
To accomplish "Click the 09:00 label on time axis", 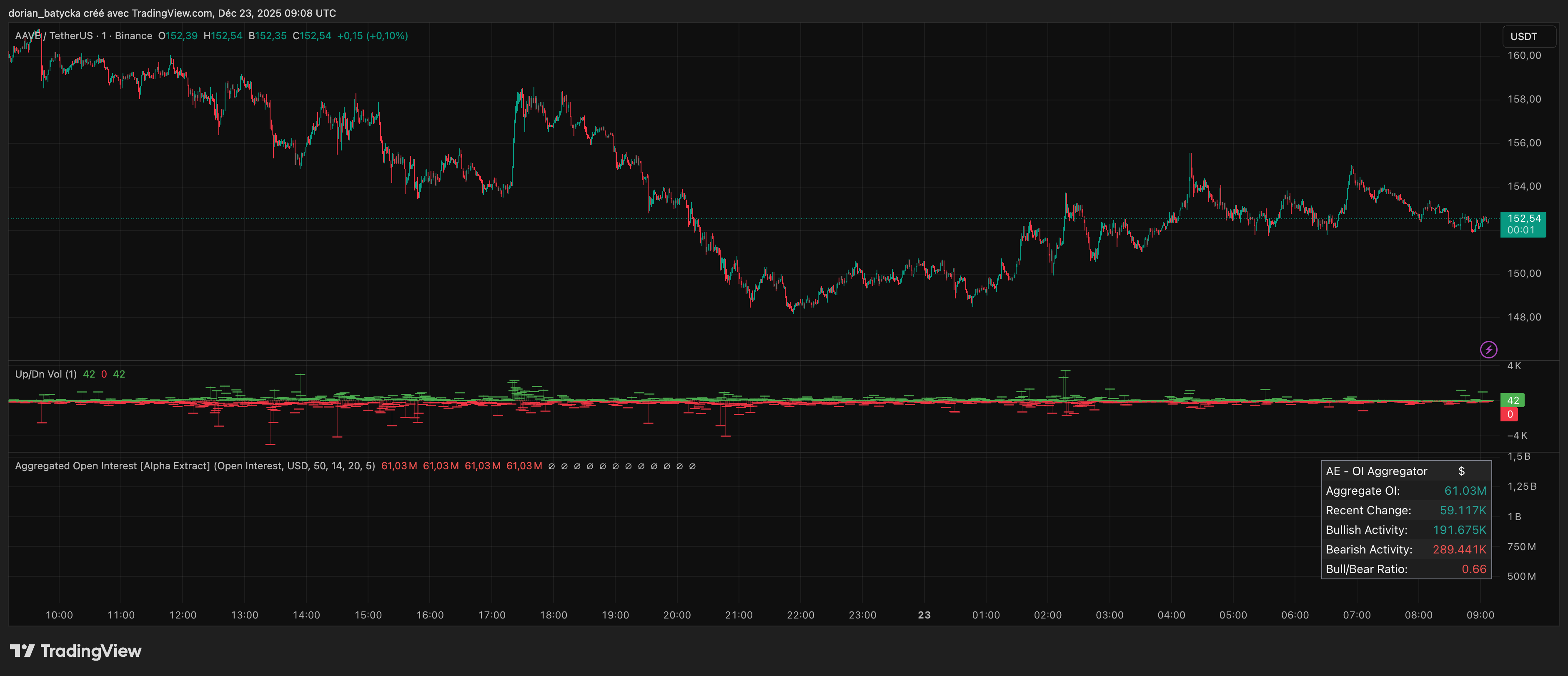I will click(1480, 615).
